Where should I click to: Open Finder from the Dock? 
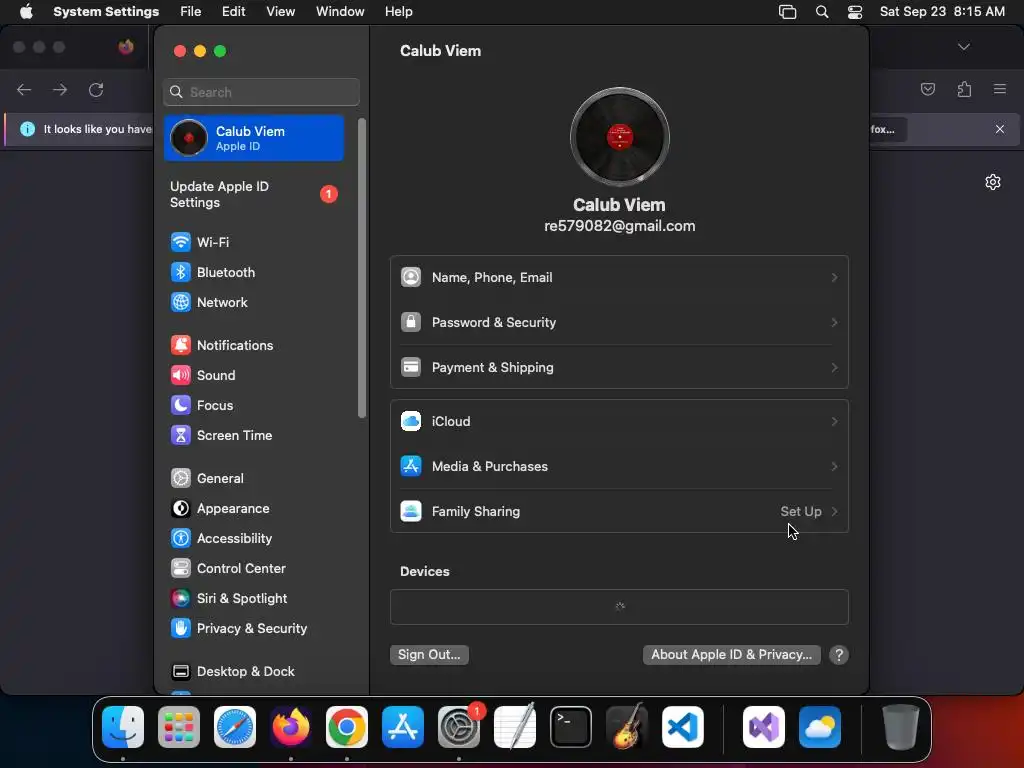tap(123, 727)
